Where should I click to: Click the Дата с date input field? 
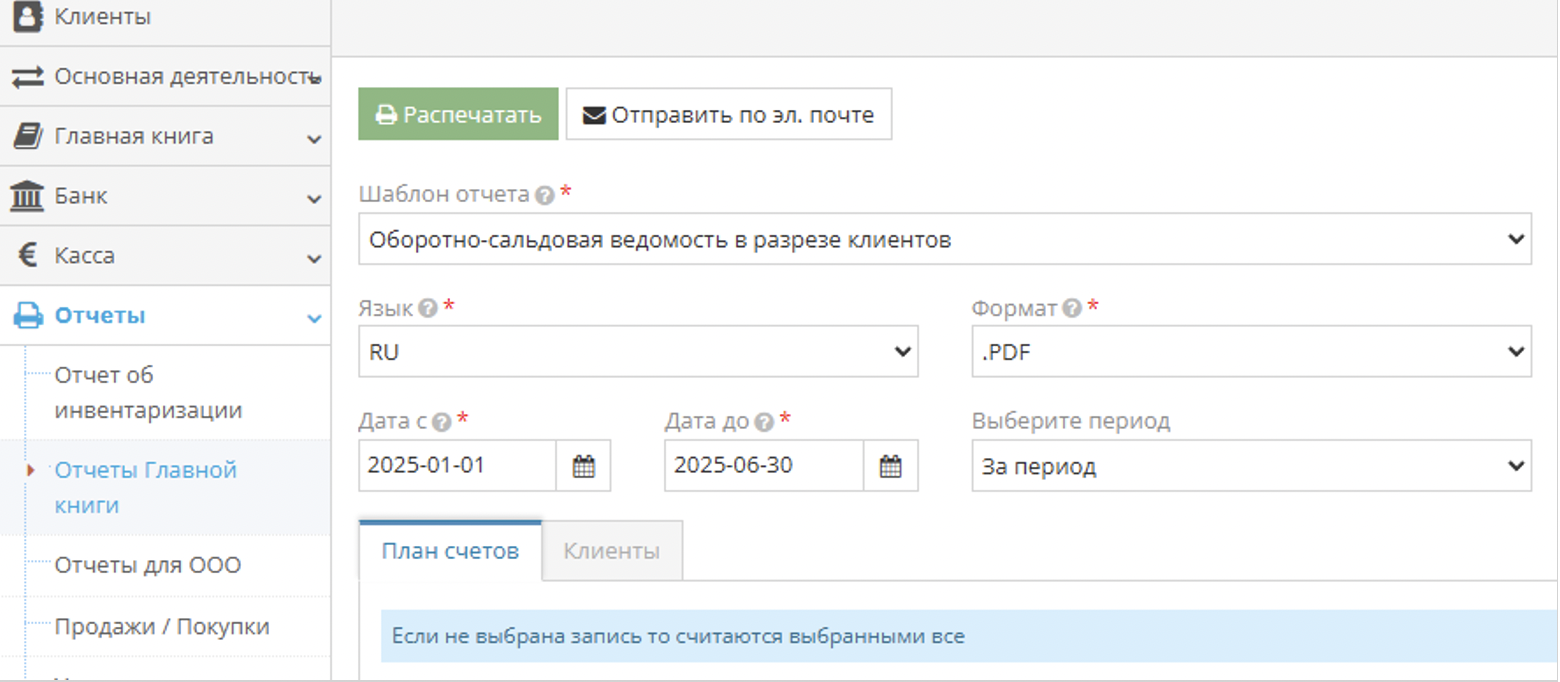coord(457,466)
